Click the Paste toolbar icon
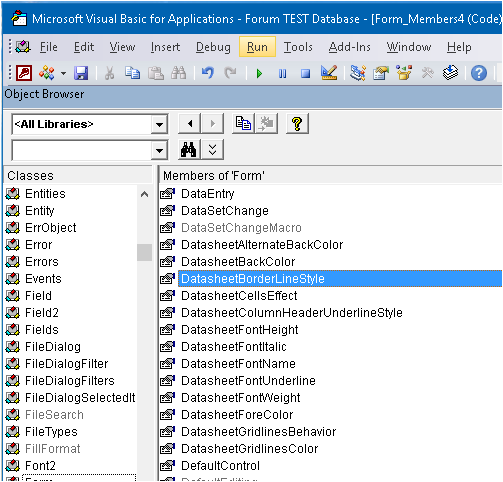 coord(156,73)
